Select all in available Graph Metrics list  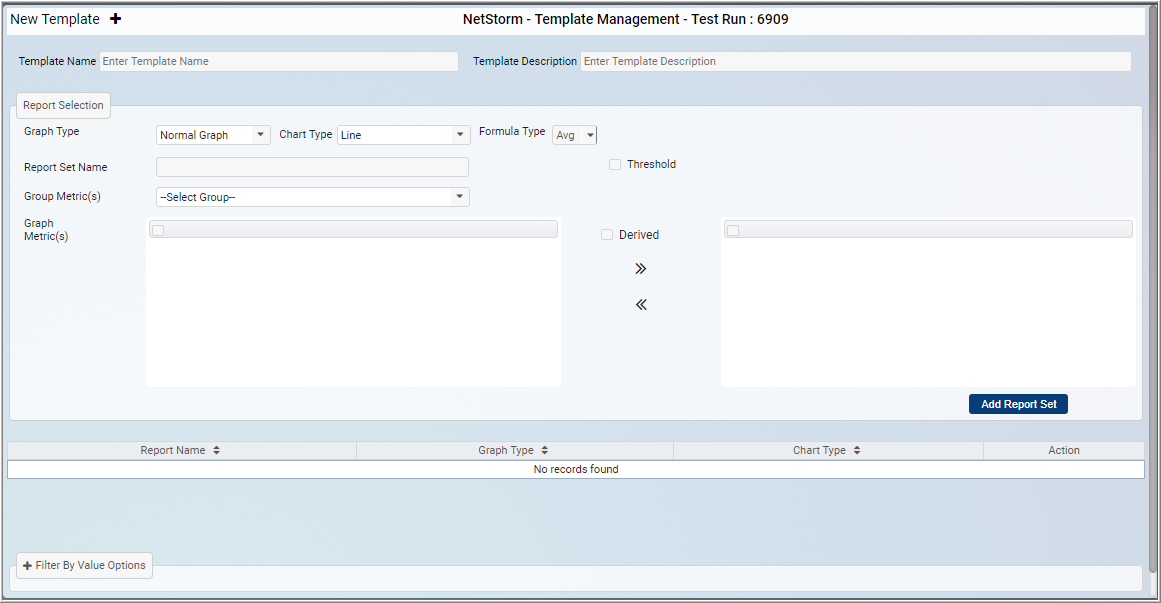point(158,230)
